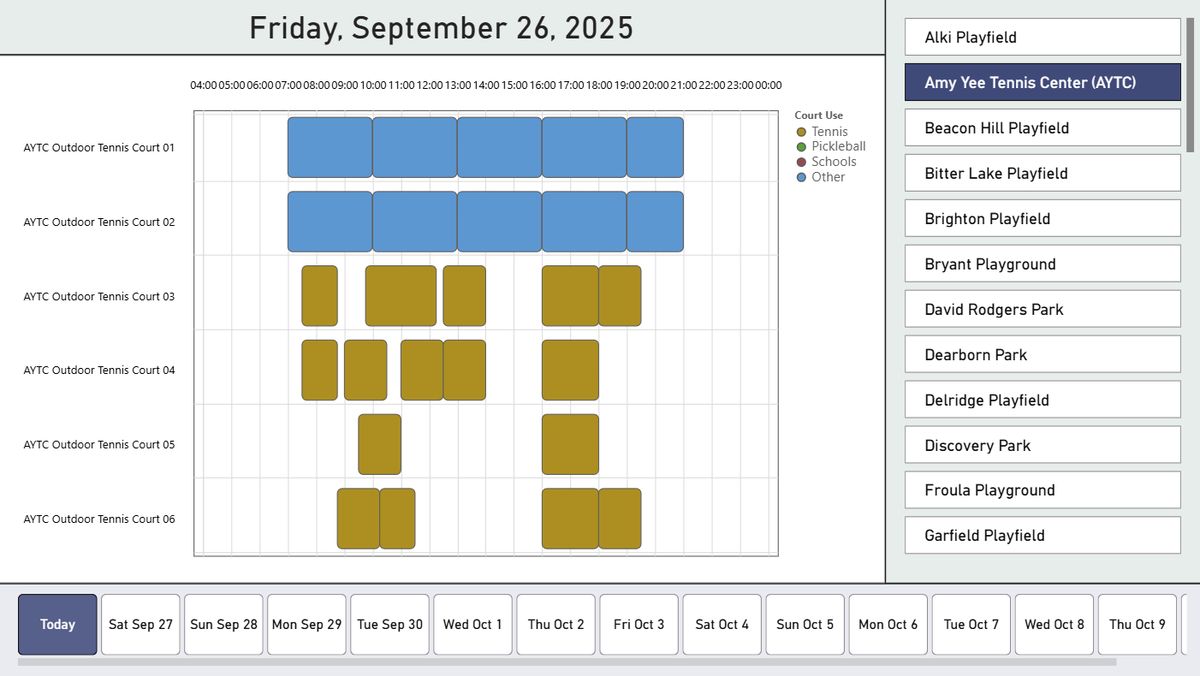
Task: Select the Today date button
Action: (58, 625)
